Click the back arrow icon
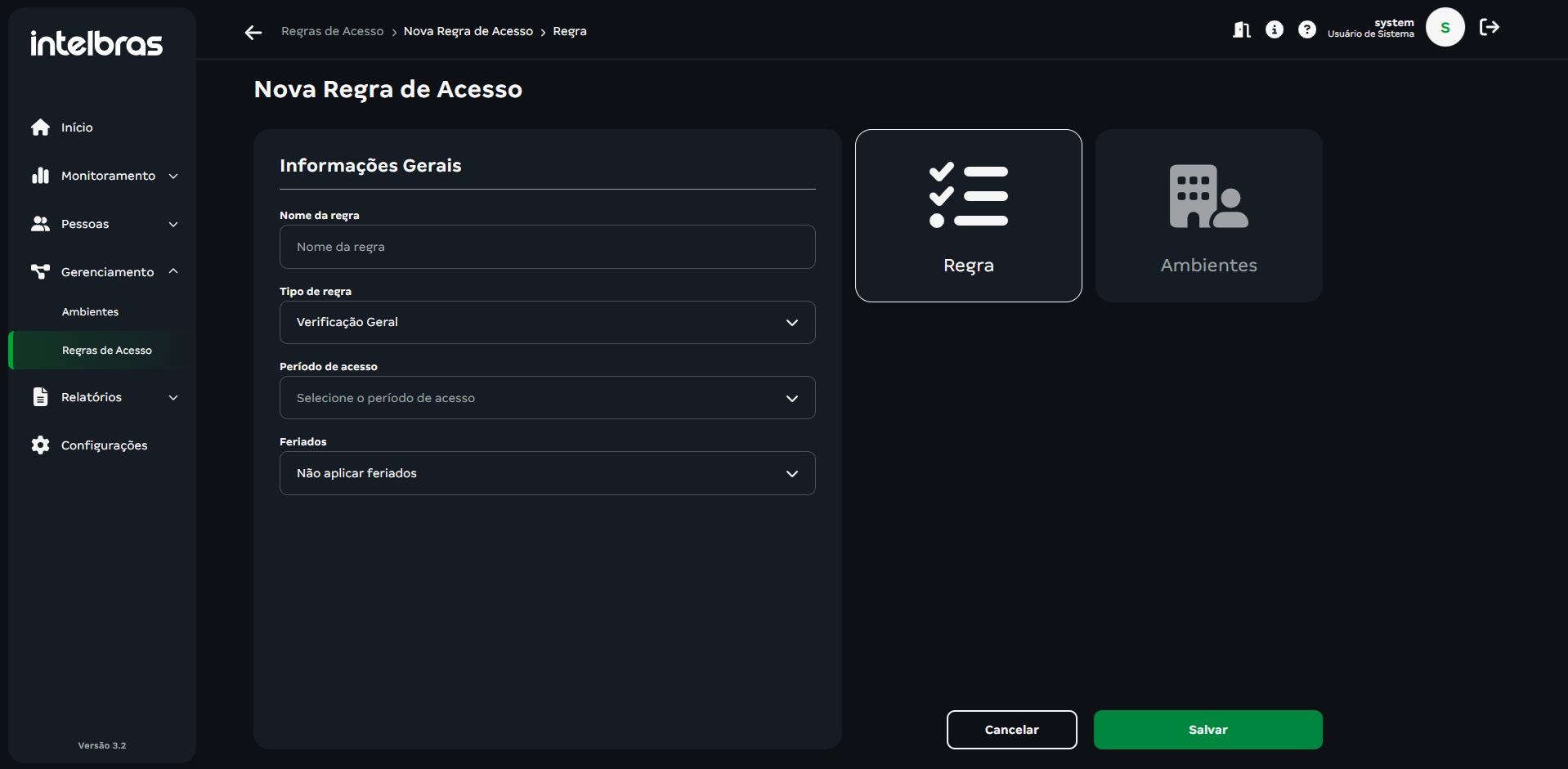The image size is (1568, 769). (x=253, y=32)
